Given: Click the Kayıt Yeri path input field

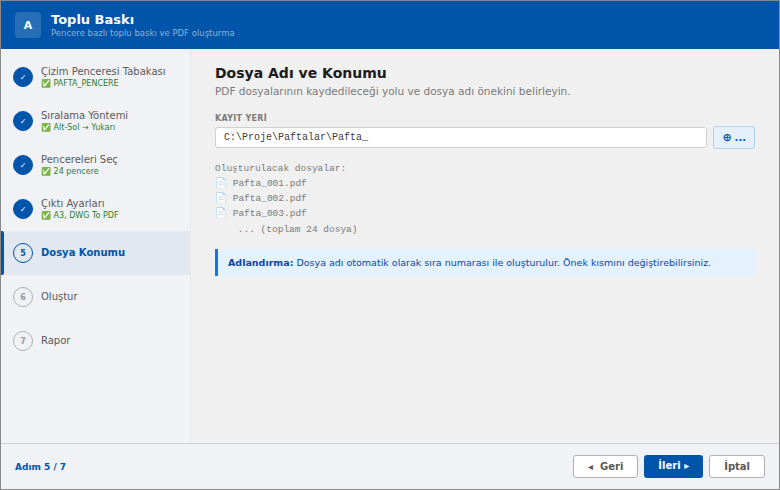Looking at the screenshot, I should [x=461, y=137].
